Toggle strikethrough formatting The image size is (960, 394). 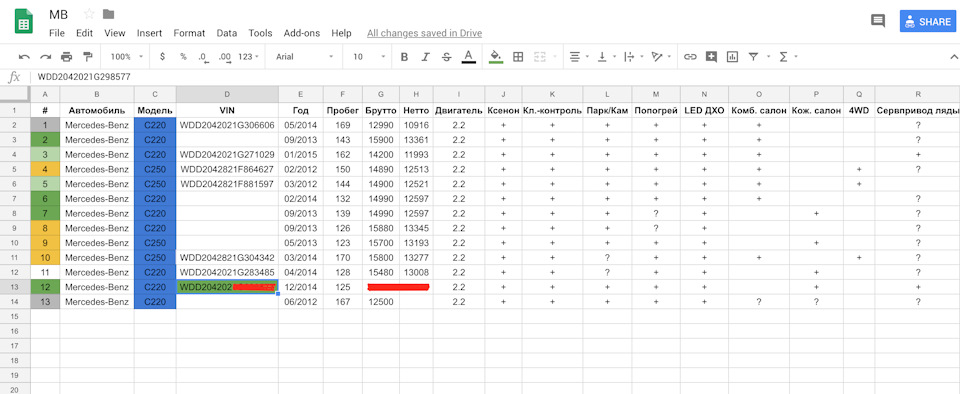point(446,57)
